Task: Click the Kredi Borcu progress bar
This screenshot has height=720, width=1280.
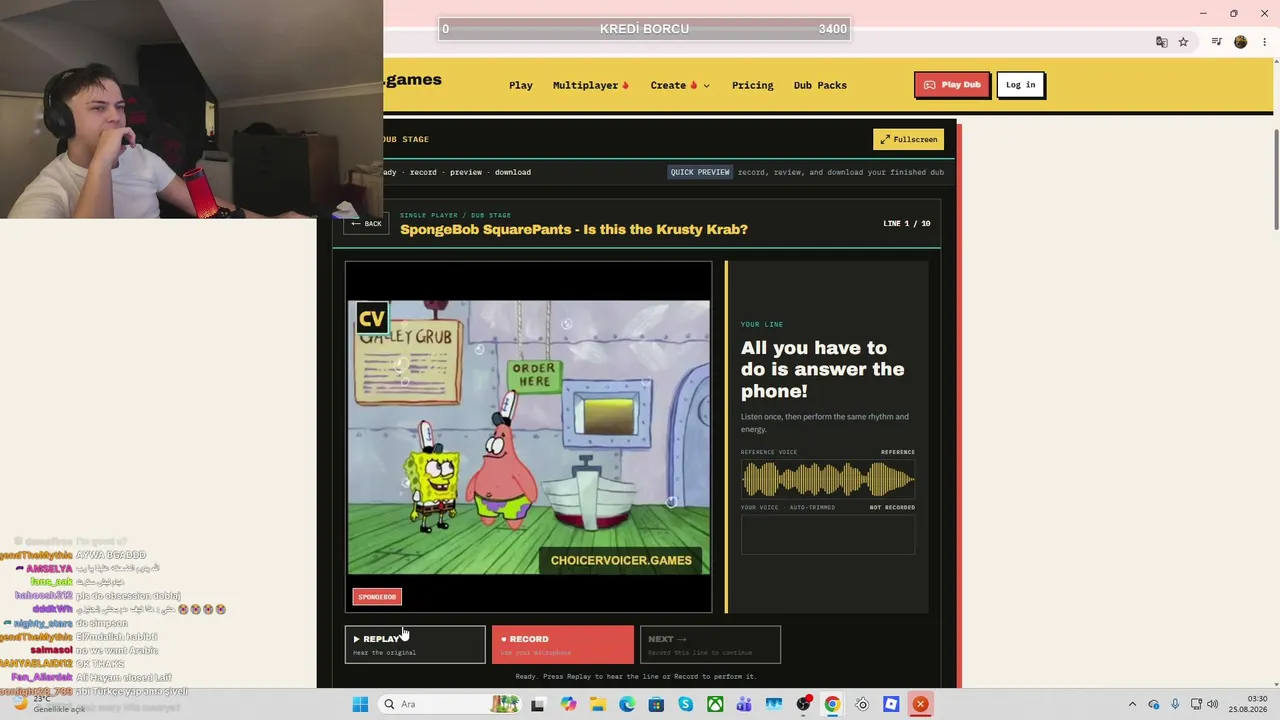Action: pos(645,29)
